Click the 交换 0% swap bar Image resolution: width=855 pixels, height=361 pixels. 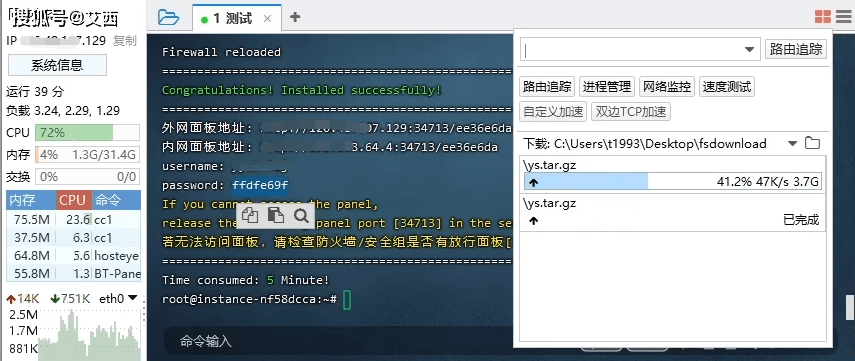coord(87,177)
